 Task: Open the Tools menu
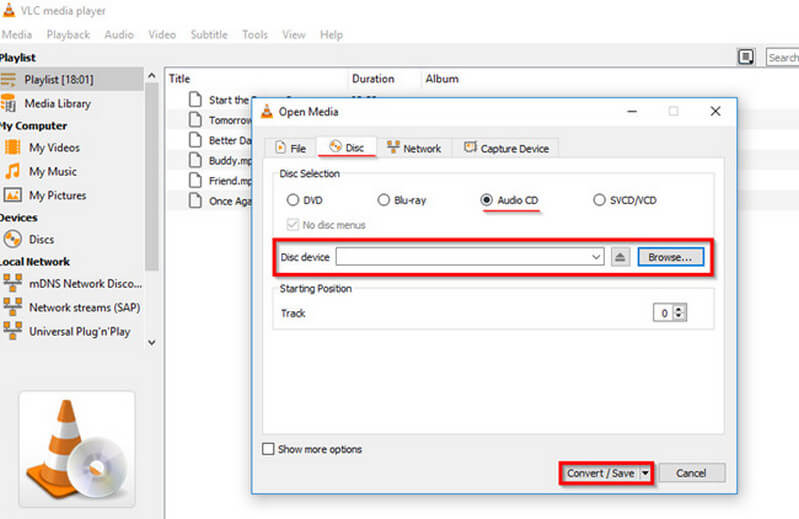255,35
